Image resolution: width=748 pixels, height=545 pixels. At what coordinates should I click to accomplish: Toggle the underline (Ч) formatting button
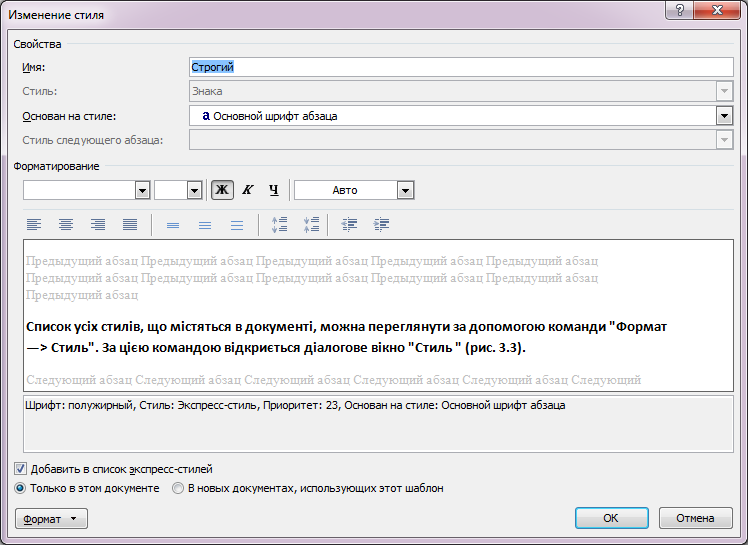tap(273, 190)
